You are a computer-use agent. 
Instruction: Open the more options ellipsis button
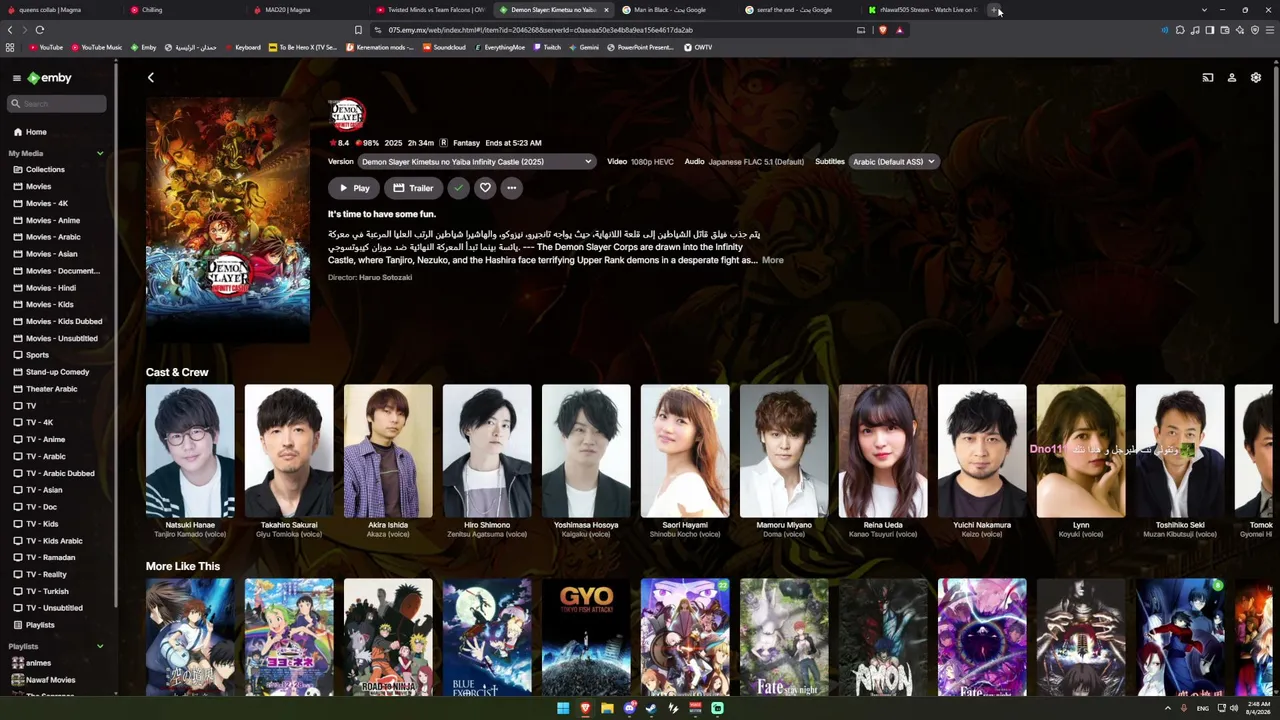(512, 188)
